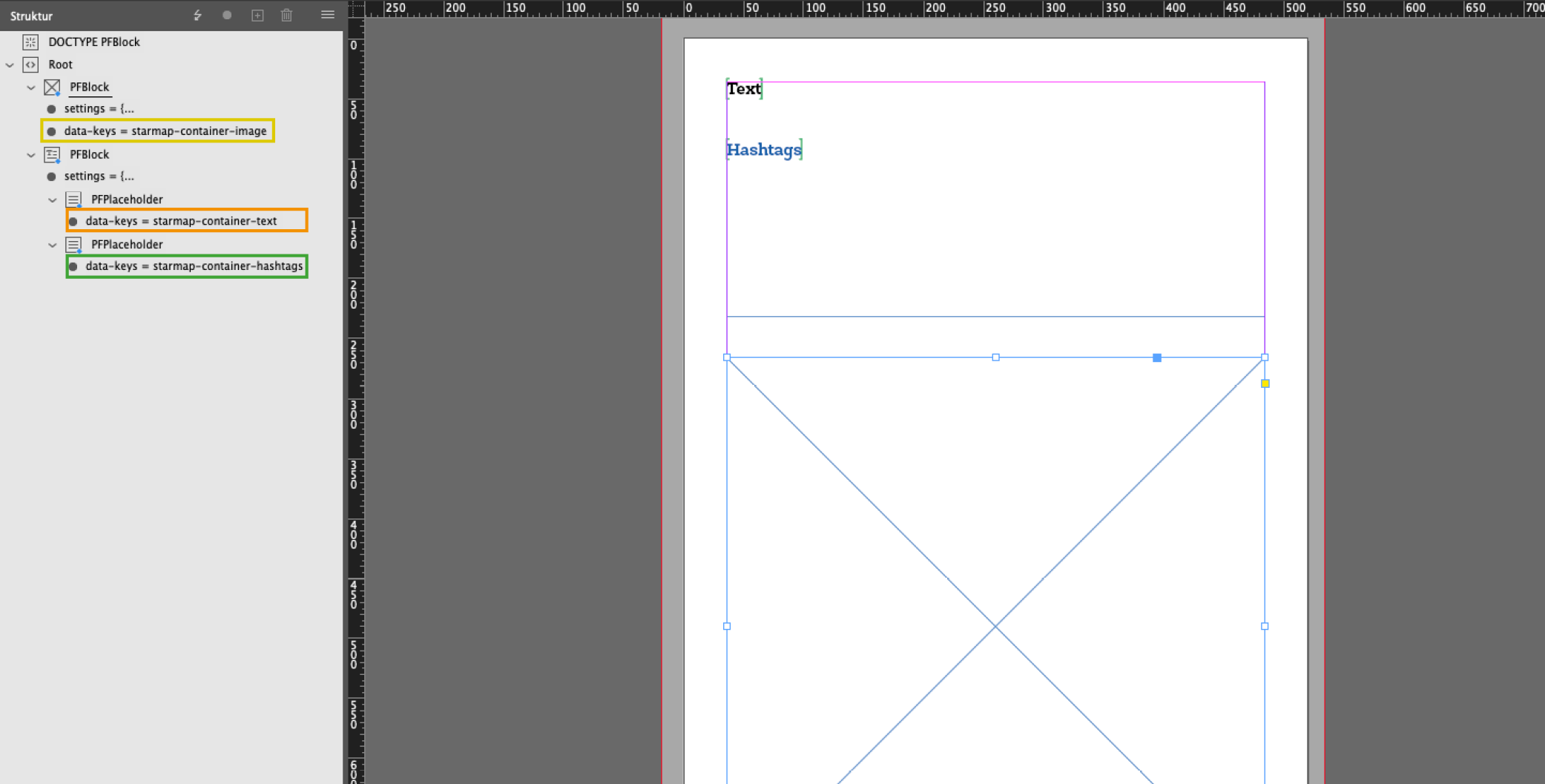Collapse the starmap-container-text PFPlaceholder node
This screenshot has width=1545, height=784.
click(x=52, y=200)
